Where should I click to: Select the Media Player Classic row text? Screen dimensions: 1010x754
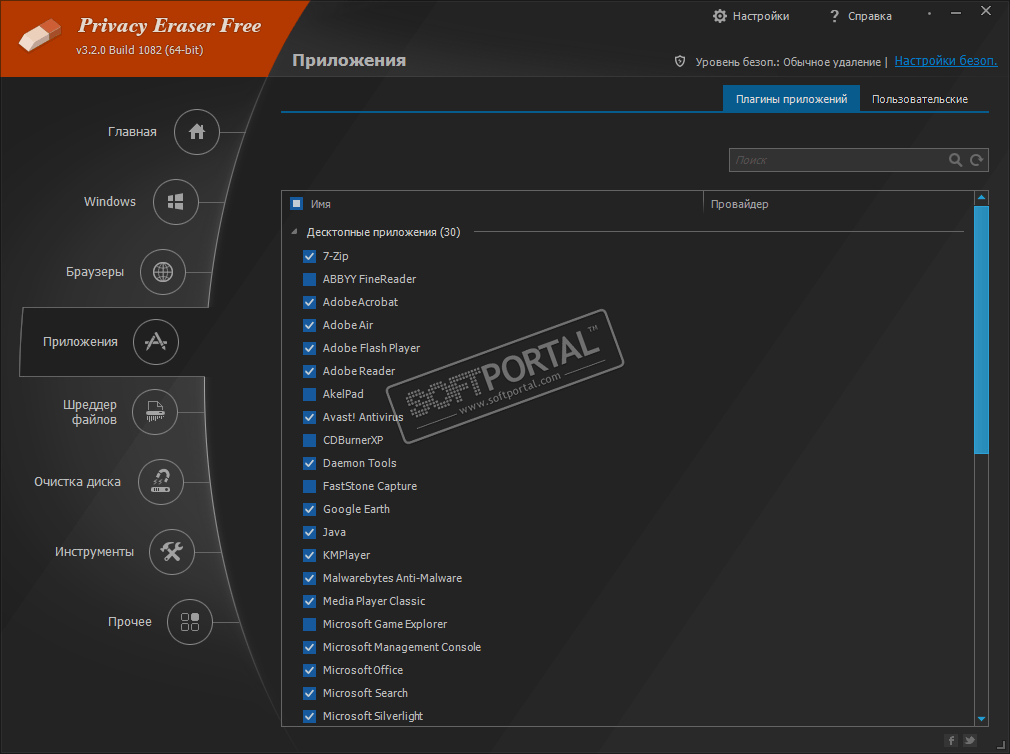374,601
